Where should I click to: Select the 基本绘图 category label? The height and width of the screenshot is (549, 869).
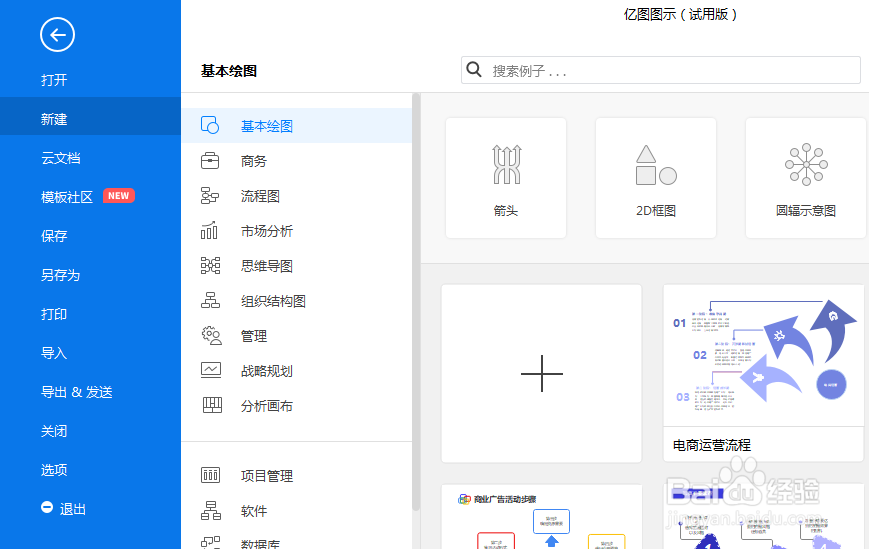267,126
